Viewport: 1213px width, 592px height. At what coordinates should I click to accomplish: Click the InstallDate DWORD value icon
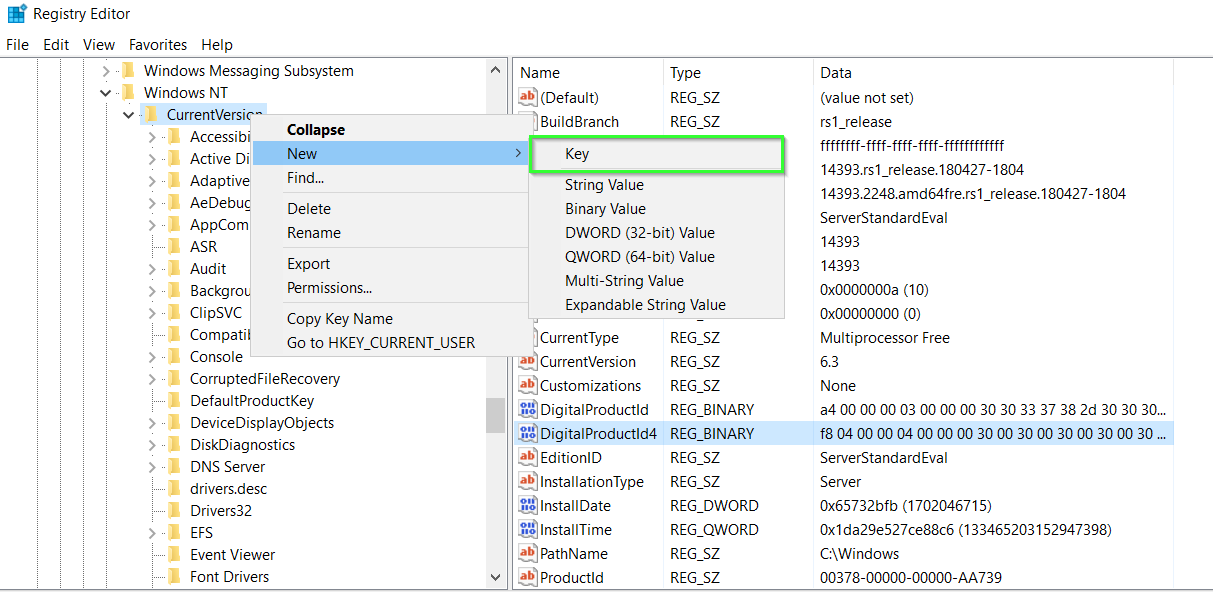click(528, 506)
